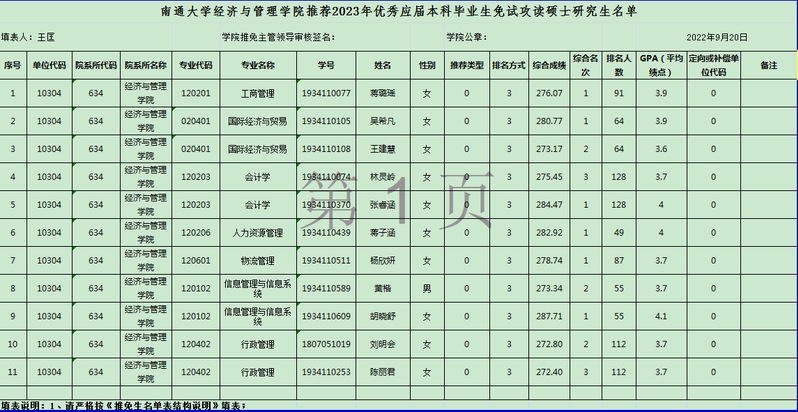Click the 综合成绩 column header
Image resolution: width=798 pixels, height=412 pixels.
pos(550,65)
